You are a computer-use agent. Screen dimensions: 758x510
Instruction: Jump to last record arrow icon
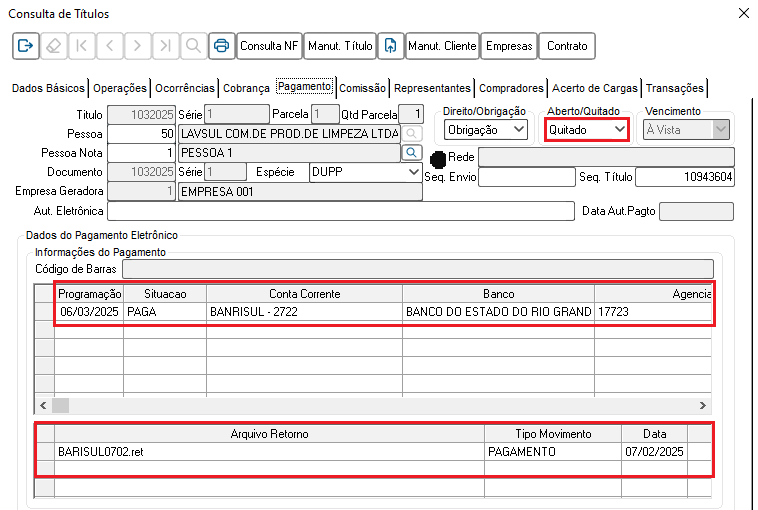click(166, 46)
